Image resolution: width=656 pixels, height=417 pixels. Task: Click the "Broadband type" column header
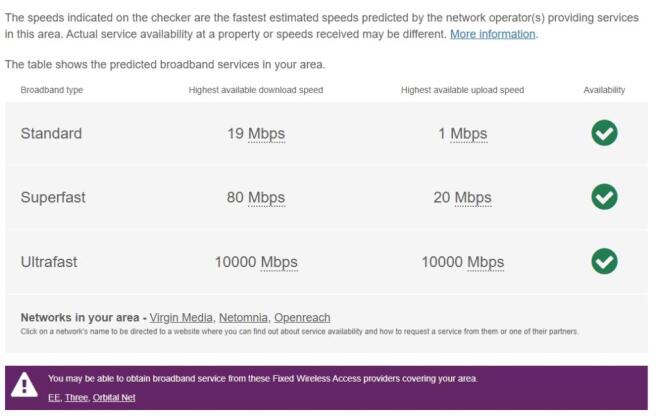coord(52,90)
